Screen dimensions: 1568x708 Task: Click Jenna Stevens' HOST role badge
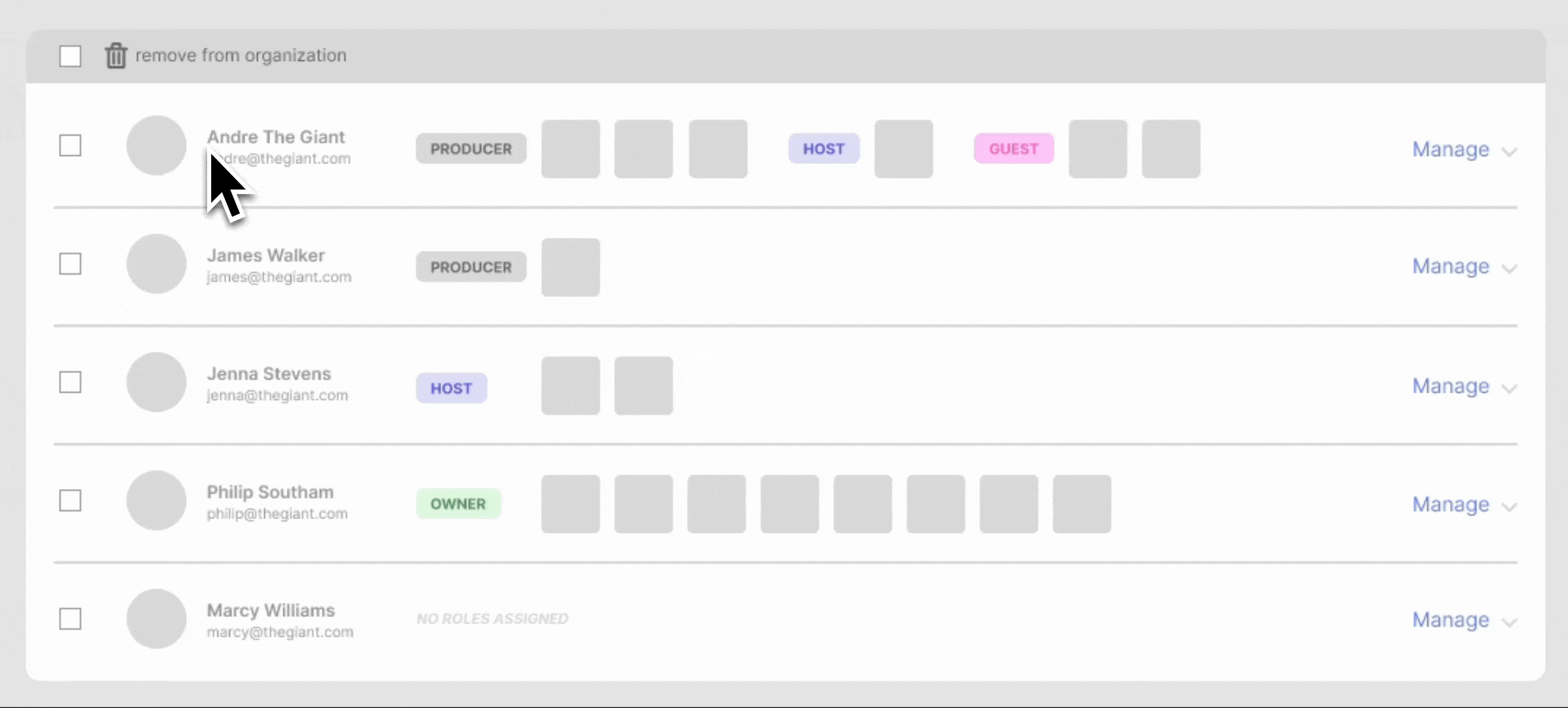[x=452, y=388]
